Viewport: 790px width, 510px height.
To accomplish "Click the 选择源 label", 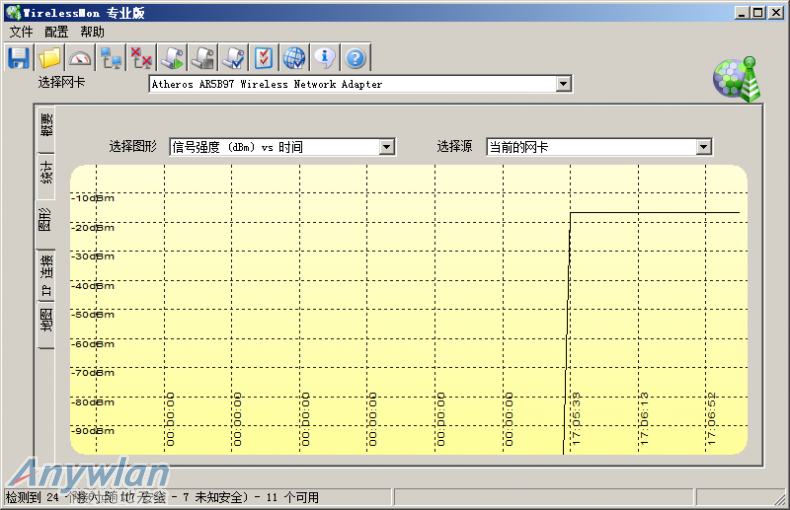I will [454, 147].
